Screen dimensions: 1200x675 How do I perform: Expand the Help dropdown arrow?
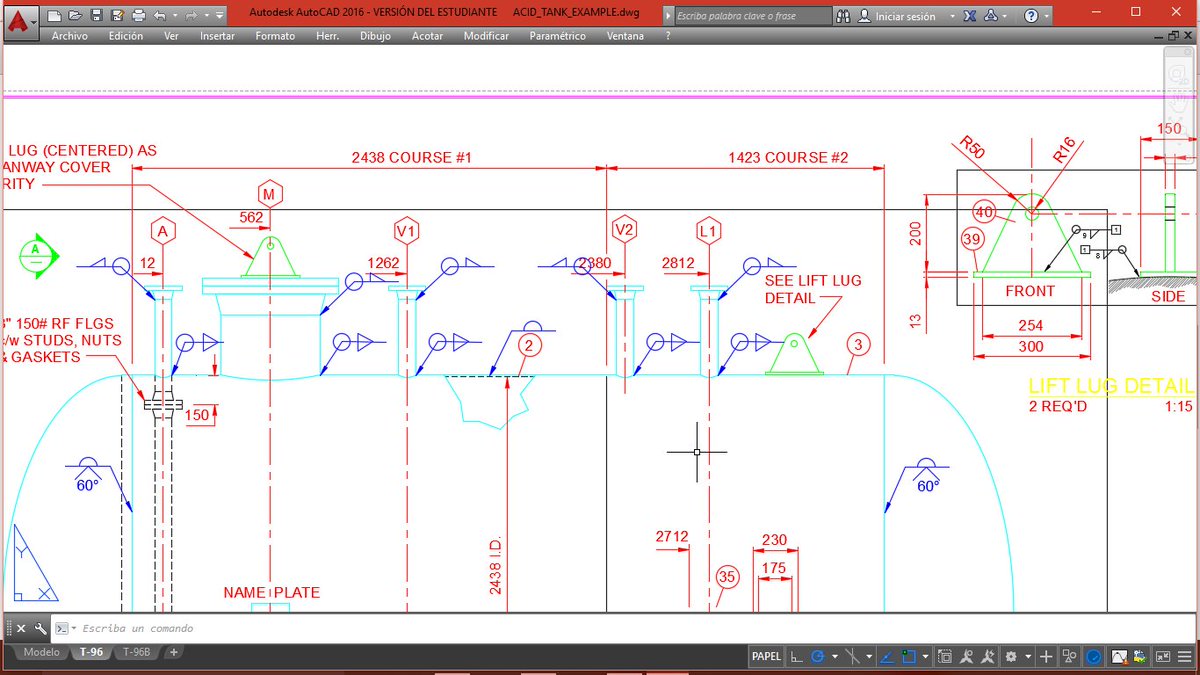[1046, 16]
